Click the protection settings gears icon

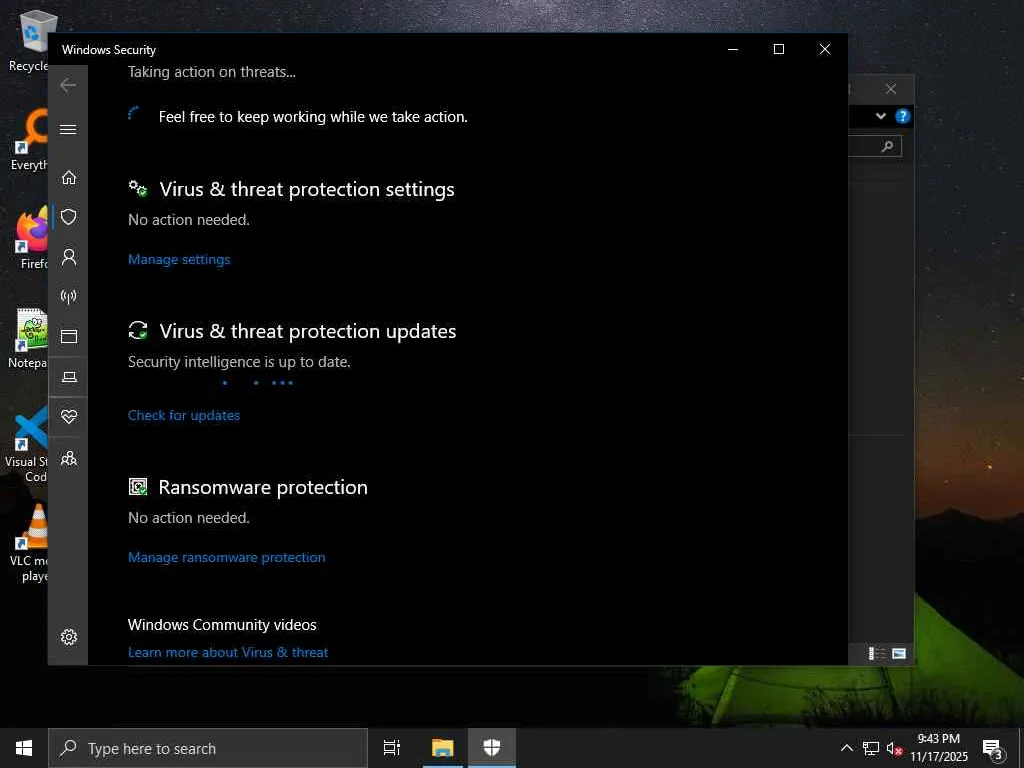pos(138,189)
